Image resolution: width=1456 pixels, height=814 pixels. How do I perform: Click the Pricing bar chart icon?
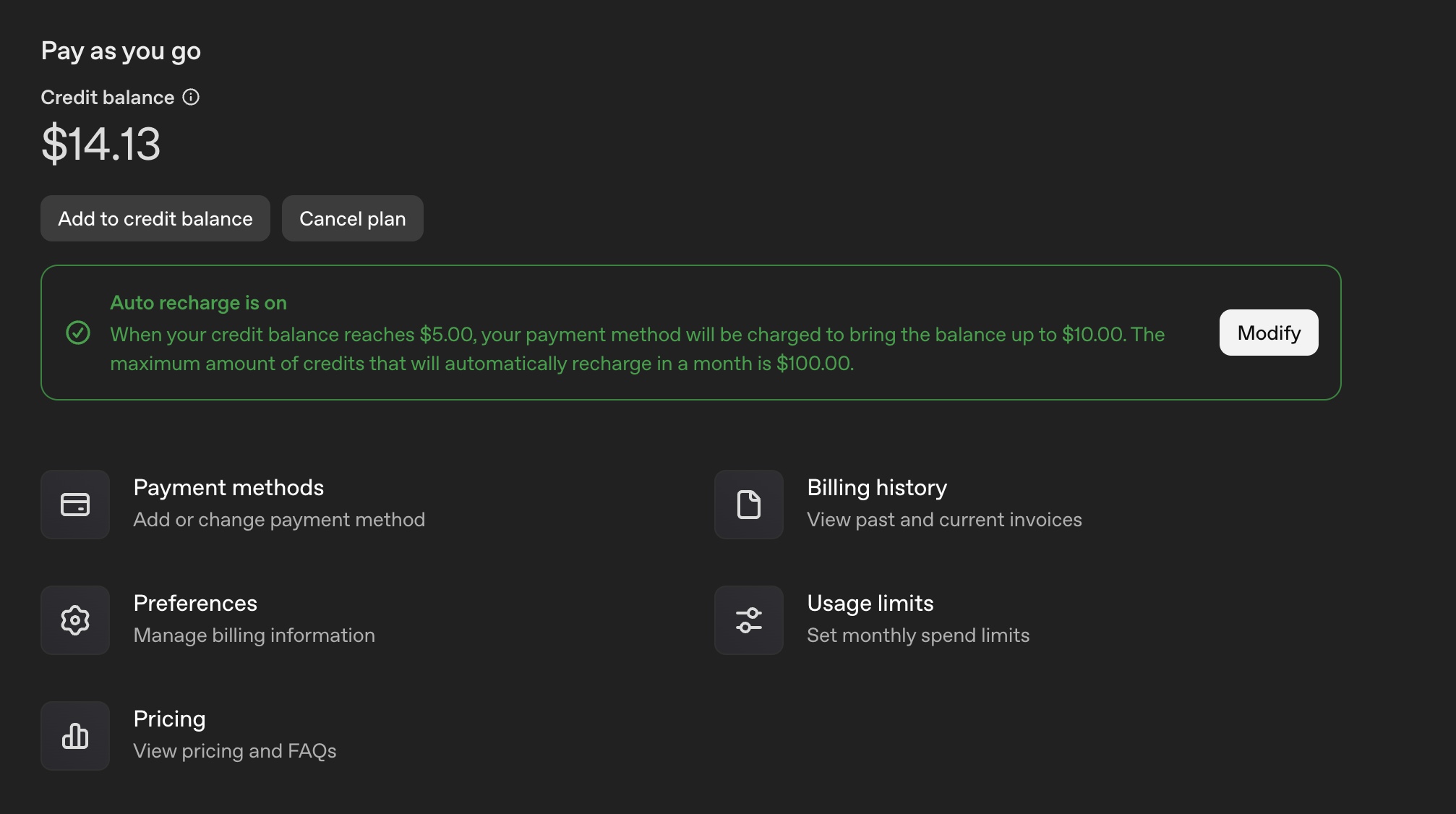pyautogui.click(x=75, y=736)
